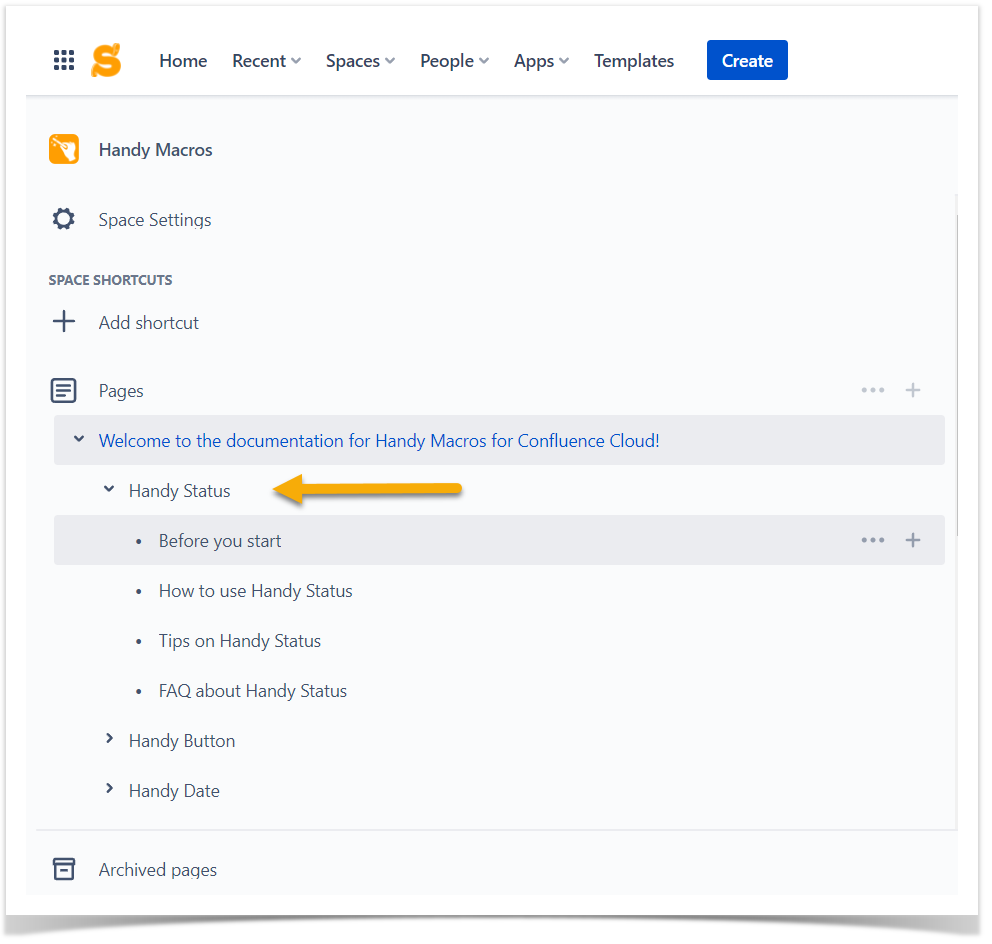Screen dimensions: 992x944
Task: Open the Before you start page
Action: [x=220, y=541]
